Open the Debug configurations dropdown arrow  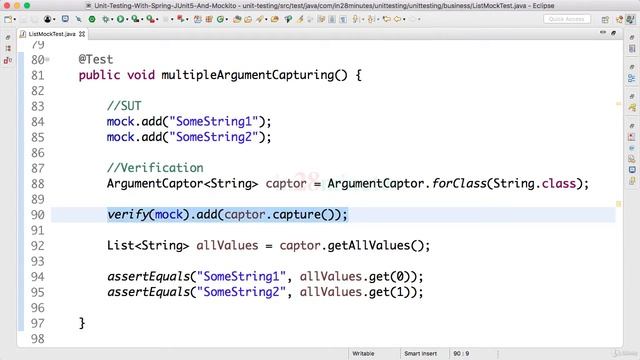coord(112,19)
